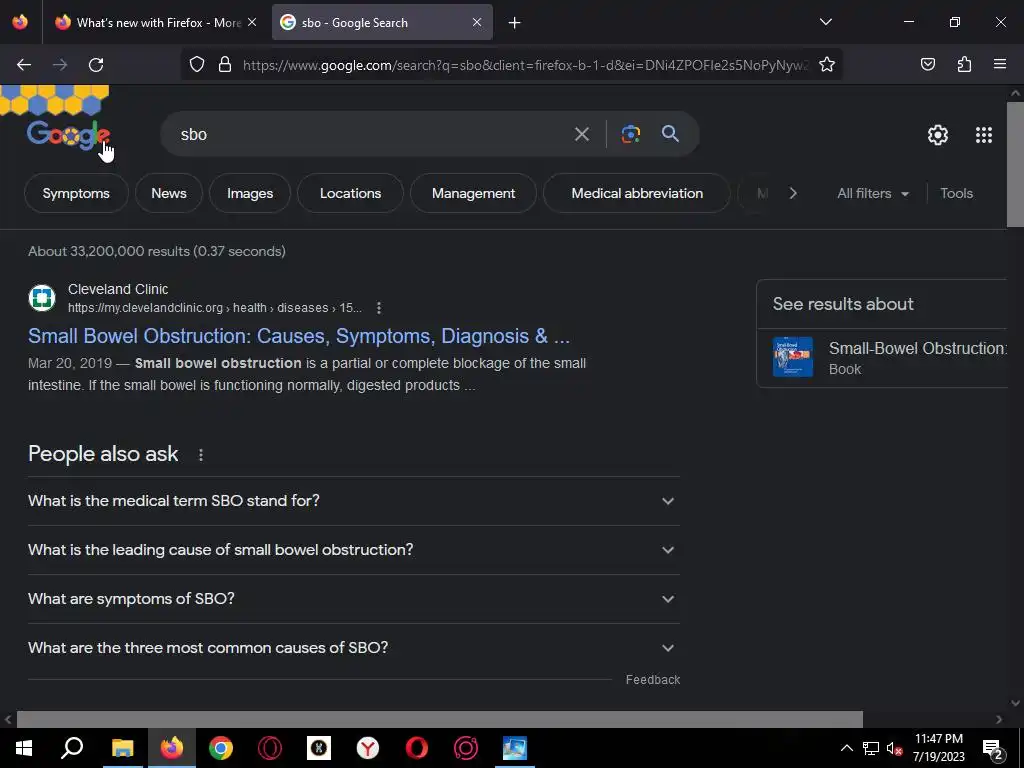The image size is (1024, 768).
Task: Open a new tab with plus icon
Action: tap(515, 23)
